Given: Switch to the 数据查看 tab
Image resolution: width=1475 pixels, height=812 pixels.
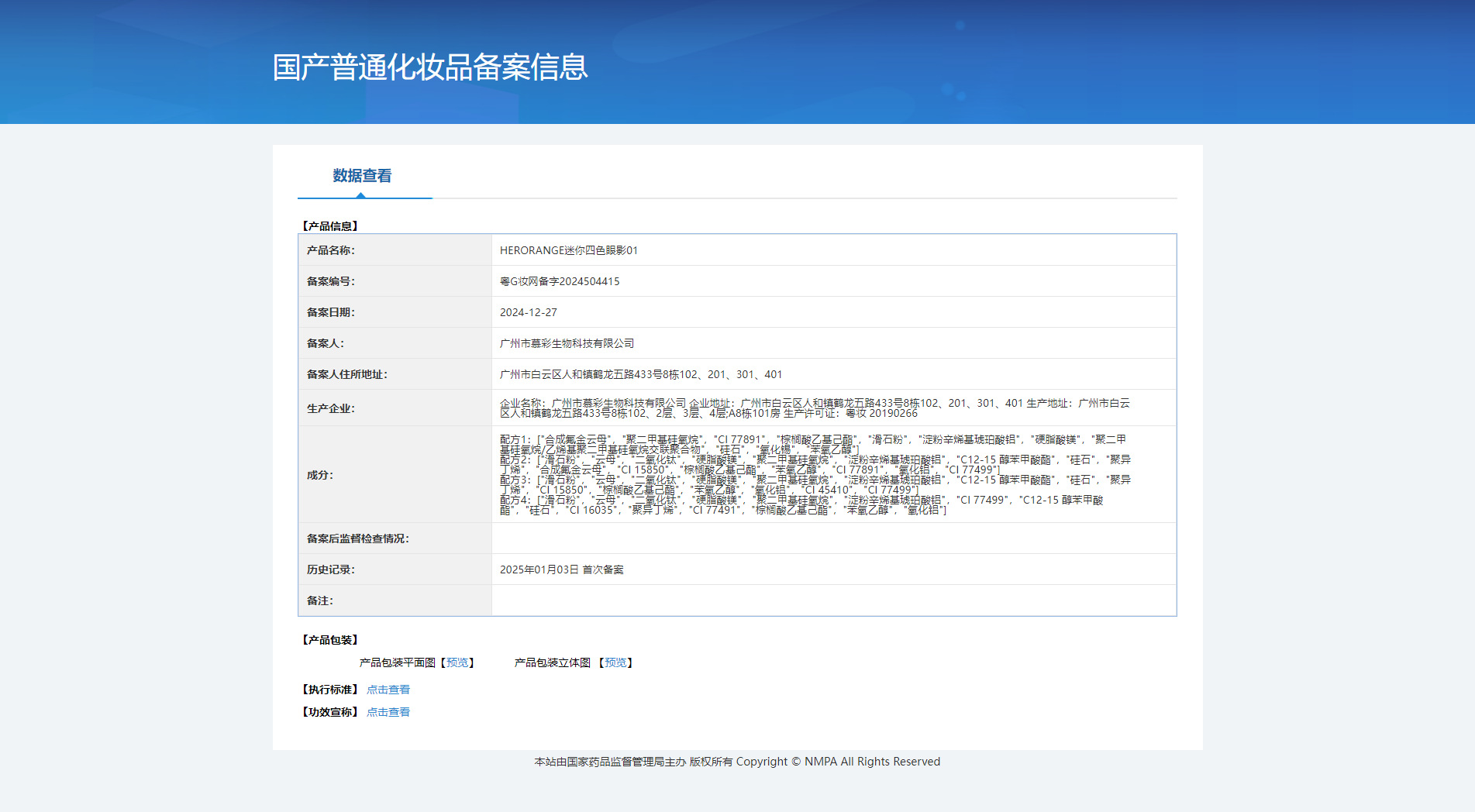Looking at the screenshot, I should coord(362,176).
